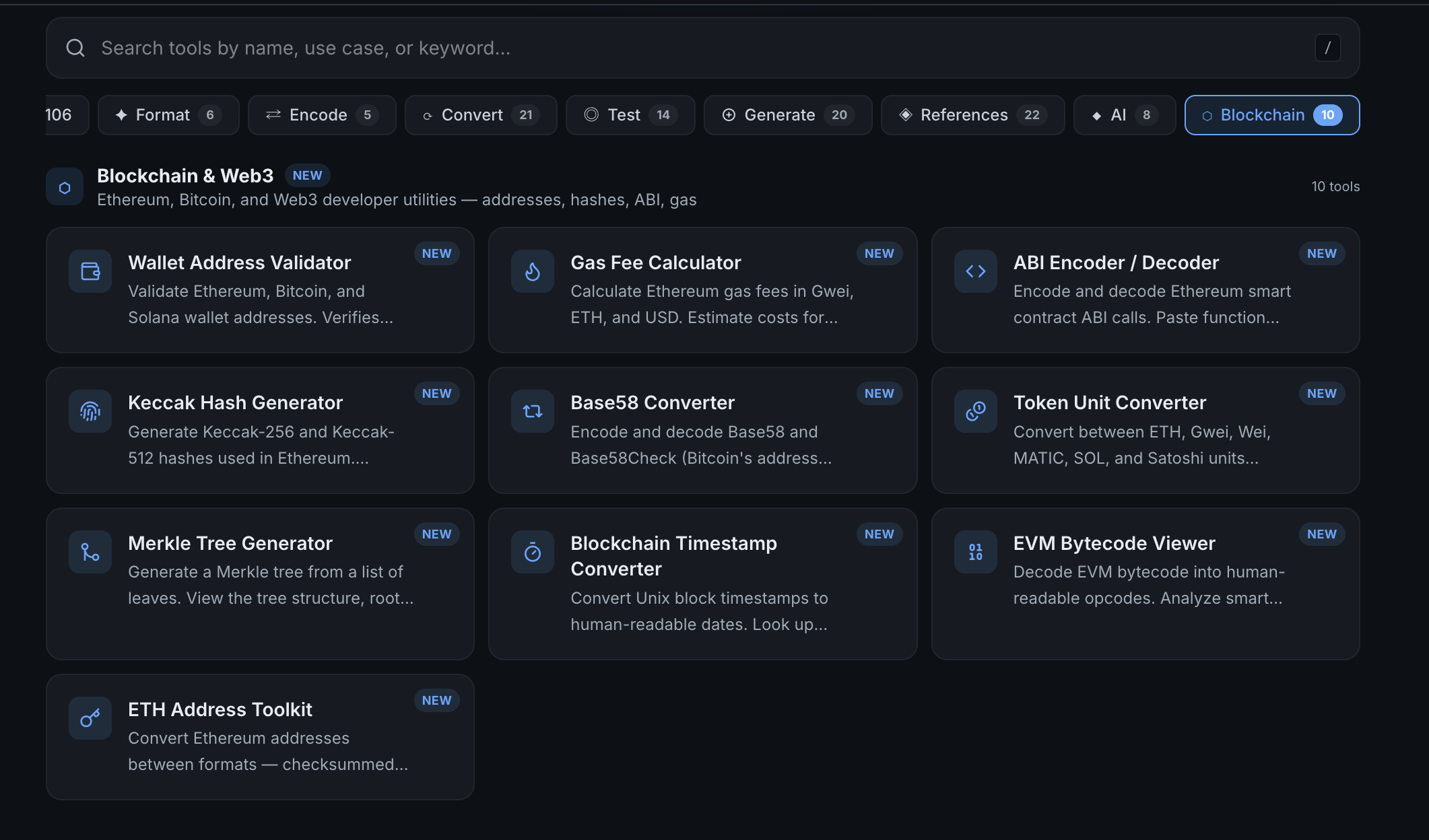The height and width of the screenshot is (840, 1429).
Task: Select the Format category filter
Action: (x=168, y=114)
